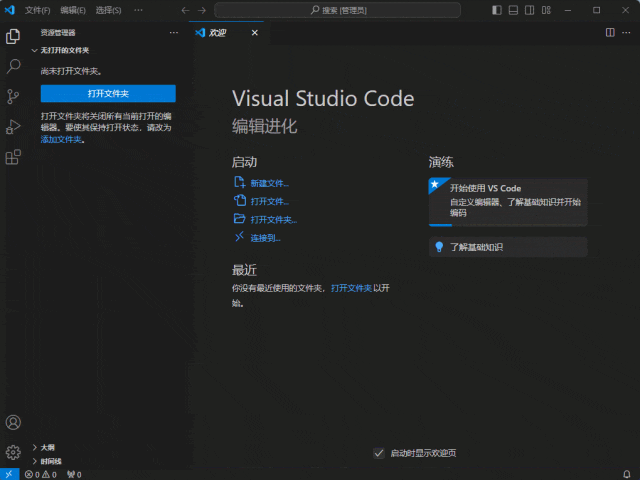Click 打开文件夹 link in 最近 section
The image size is (640, 480).
pyautogui.click(x=351, y=288)
